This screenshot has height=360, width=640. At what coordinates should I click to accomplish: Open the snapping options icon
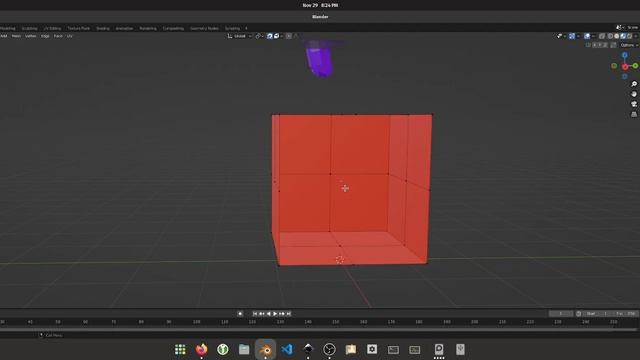[278, 36]
